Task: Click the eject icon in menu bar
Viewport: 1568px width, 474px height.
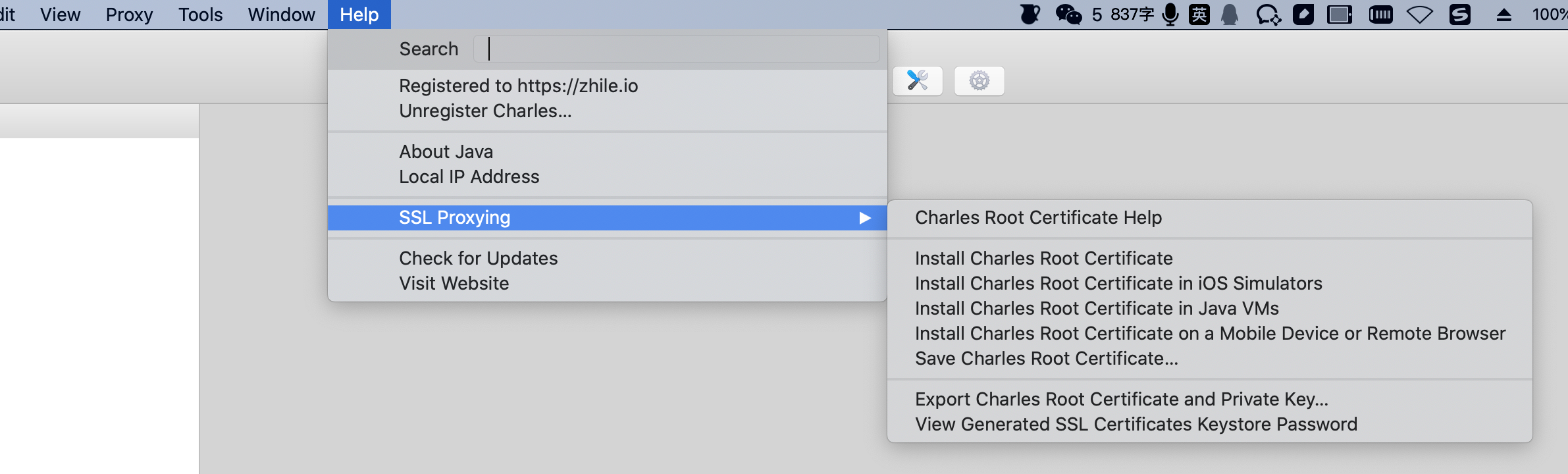Action: pyautogui.click(x=1504, y=14)
